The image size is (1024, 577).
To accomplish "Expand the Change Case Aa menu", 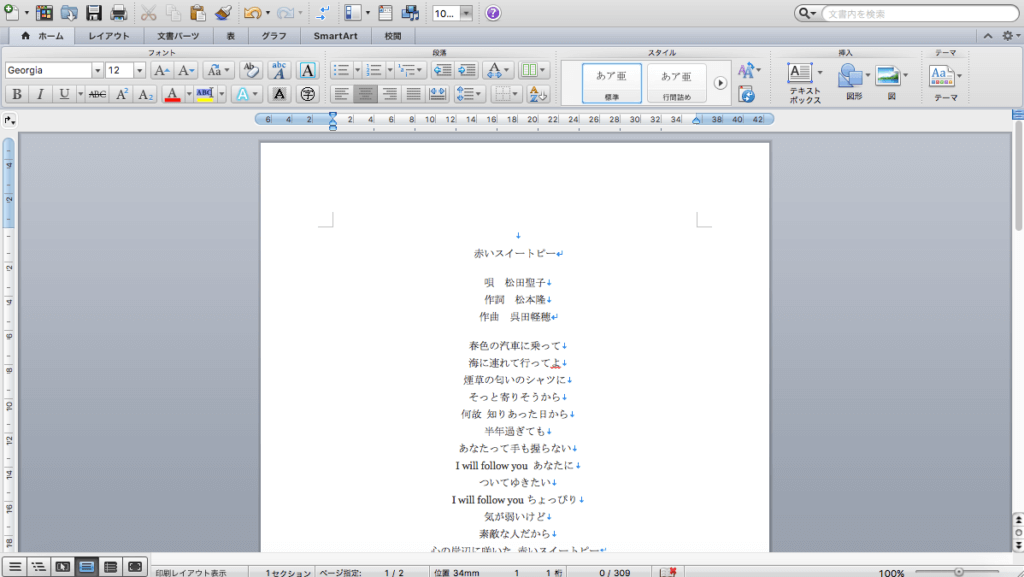I will coord(217,70).
